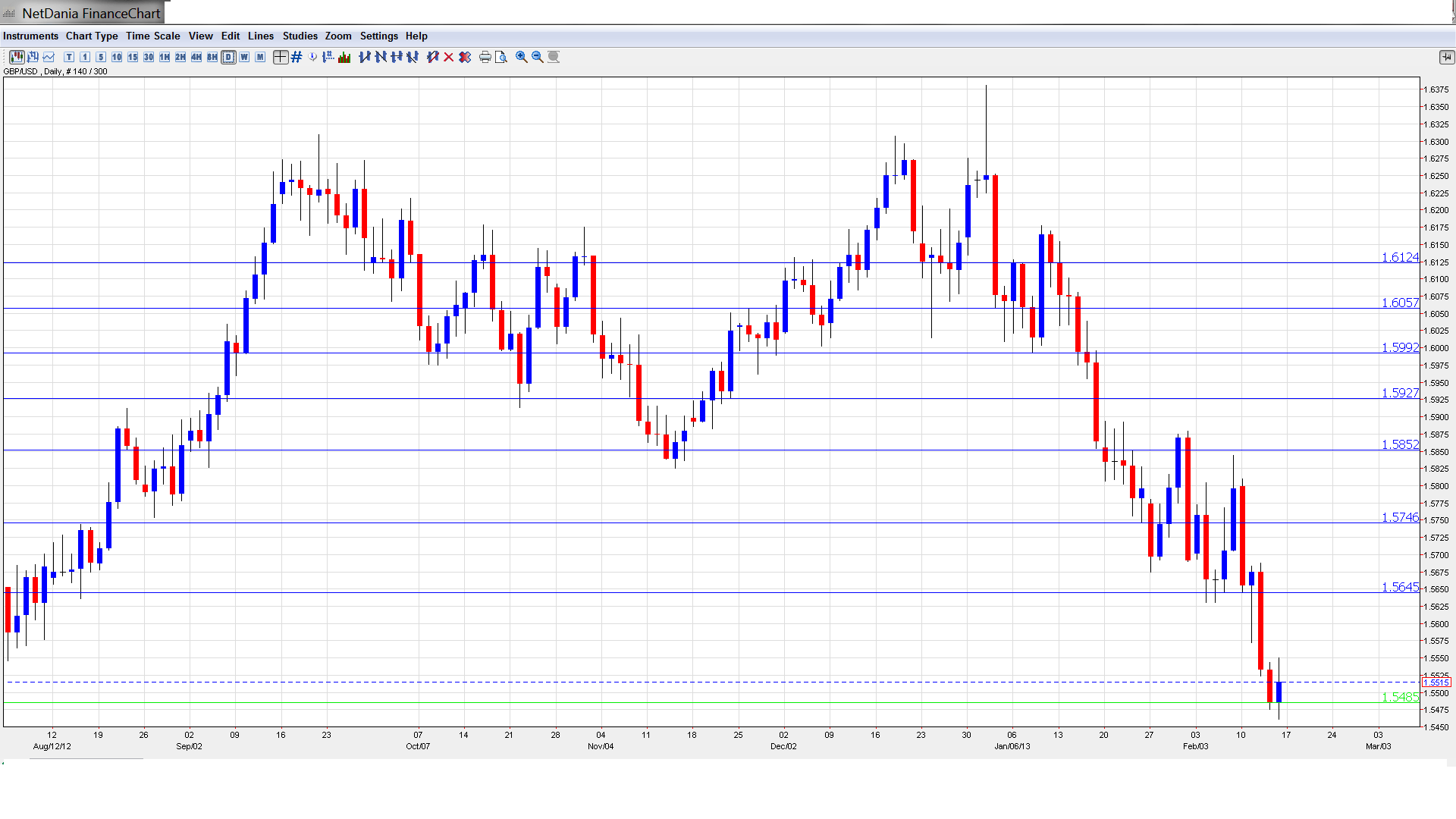Click the red X delete line icon

449,57
